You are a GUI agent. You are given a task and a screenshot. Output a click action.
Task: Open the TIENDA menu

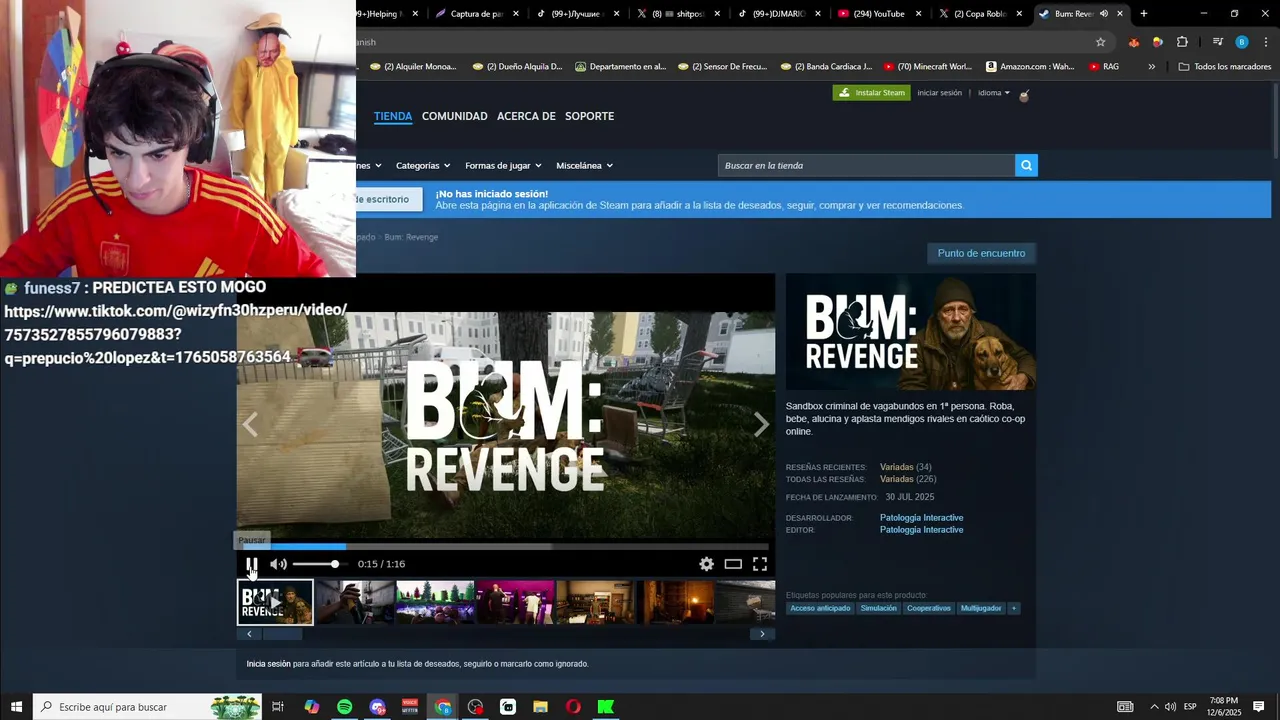coord(393,116)
